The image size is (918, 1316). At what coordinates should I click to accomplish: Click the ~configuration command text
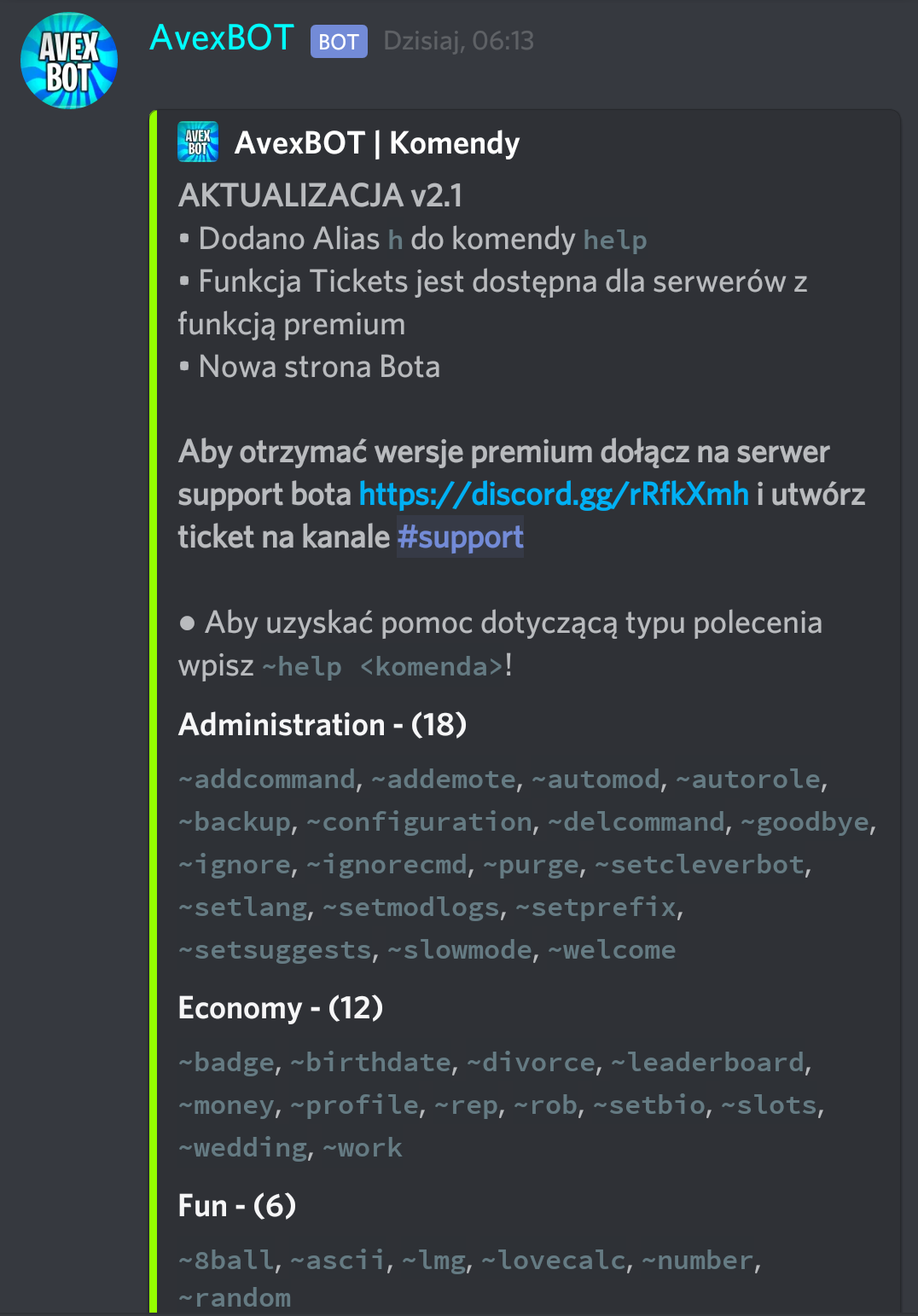click(420, 822)
